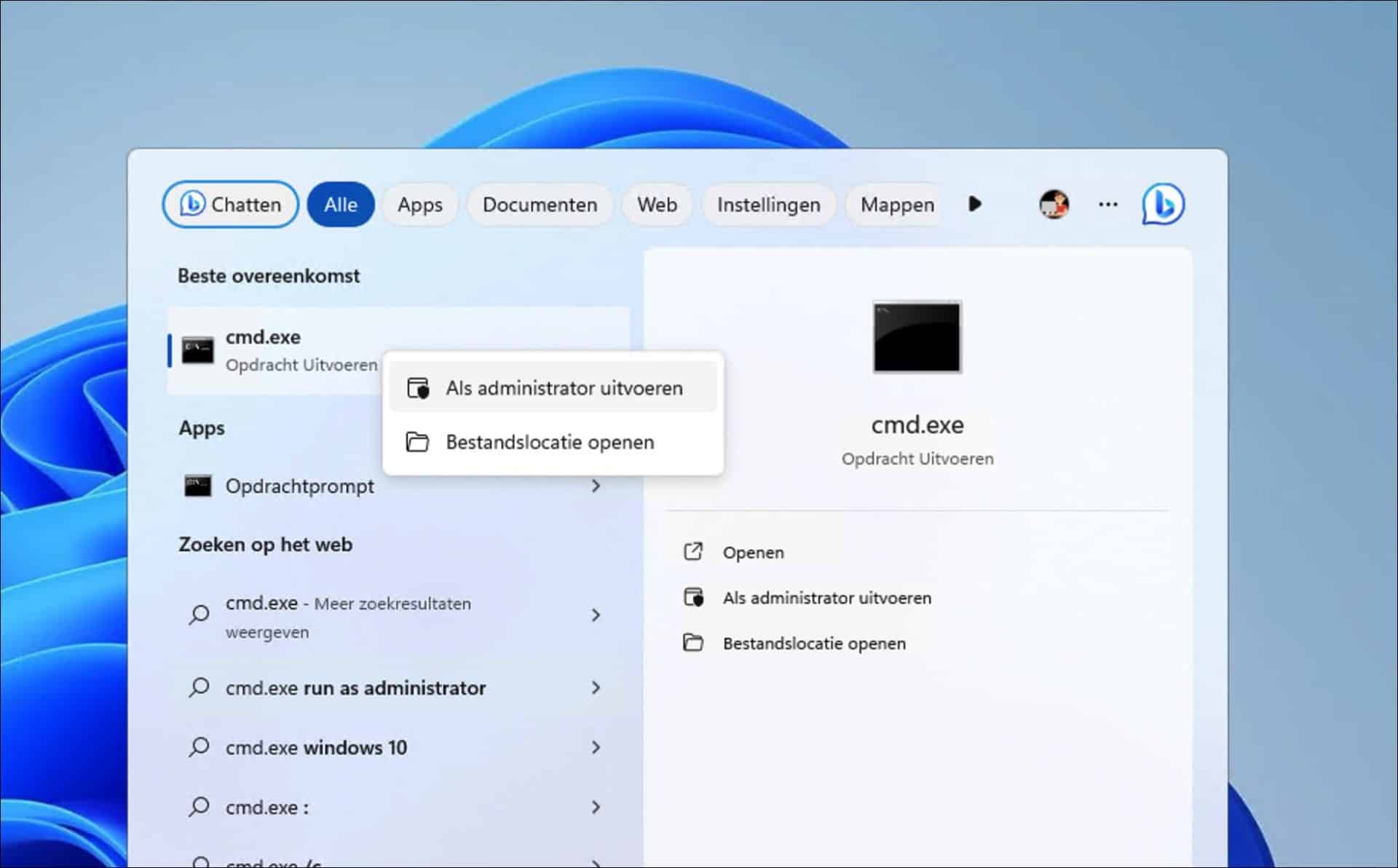Viewport: 1398px width, 868px height.
Task: Click the Opdrachtprompt app icon
Action: pos(197,486)
